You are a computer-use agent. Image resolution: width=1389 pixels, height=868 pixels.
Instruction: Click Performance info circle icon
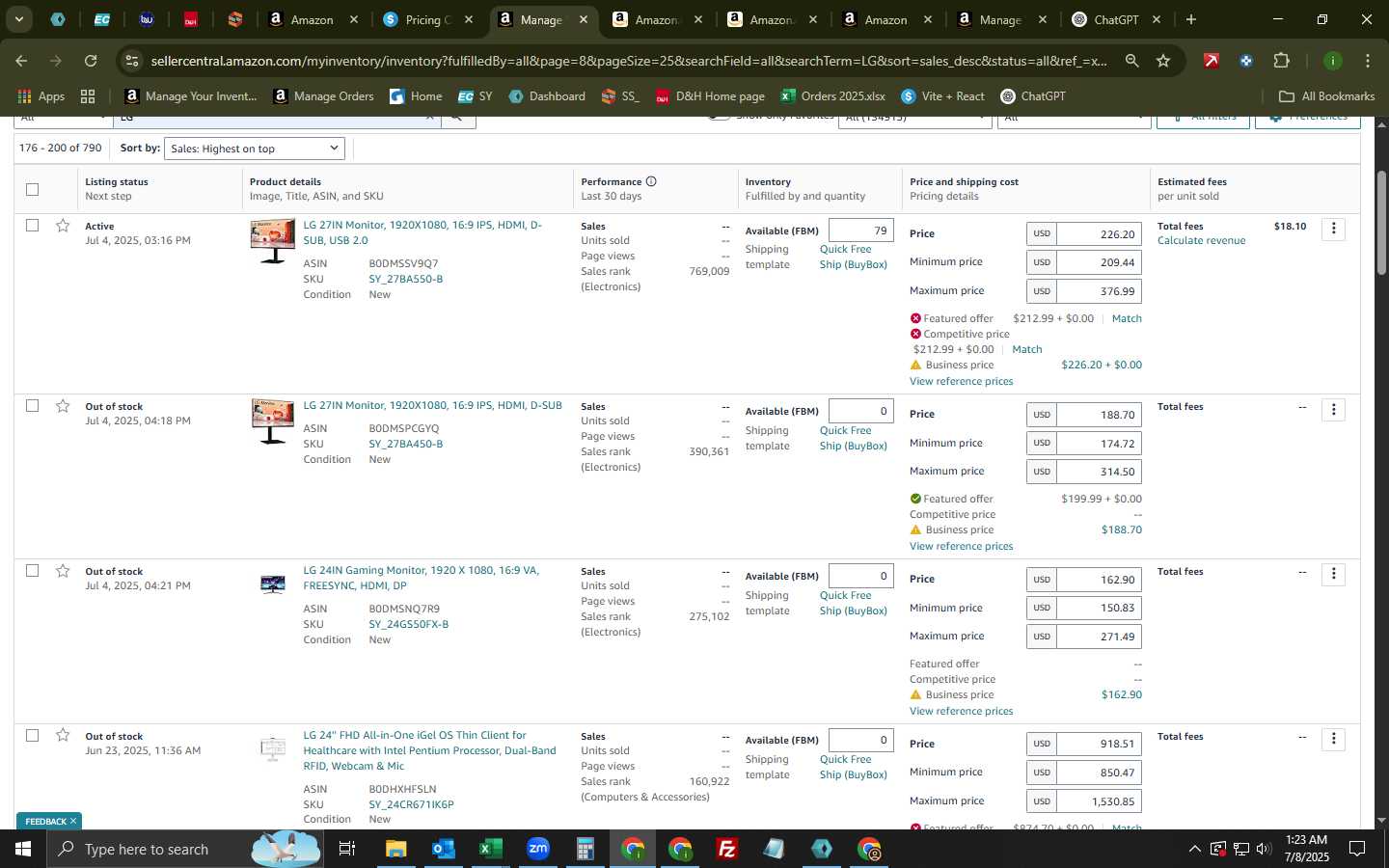pyautogui.click(x=651, y=181)
